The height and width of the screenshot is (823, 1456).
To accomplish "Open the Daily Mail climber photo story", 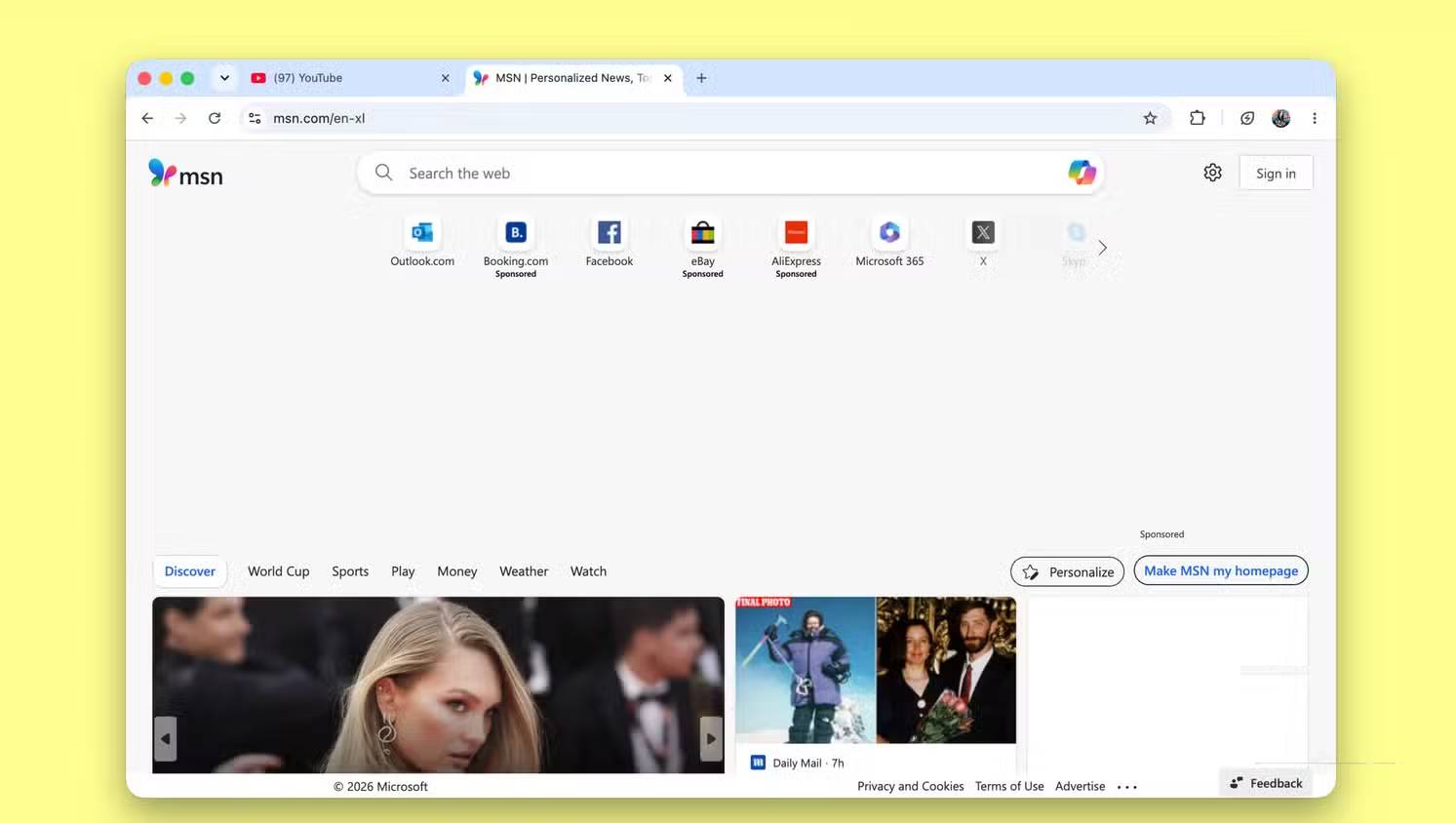I will (x=876, y=670).
